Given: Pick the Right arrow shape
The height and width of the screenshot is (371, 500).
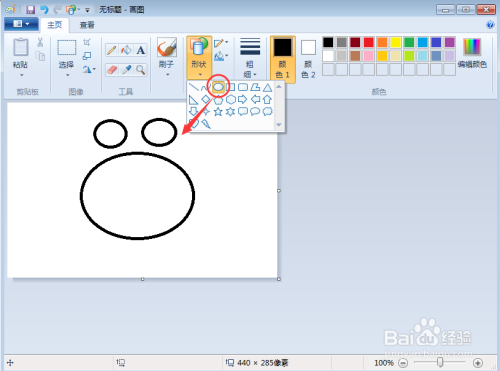Looking at the screenshot, I should [x=243, y=99].
